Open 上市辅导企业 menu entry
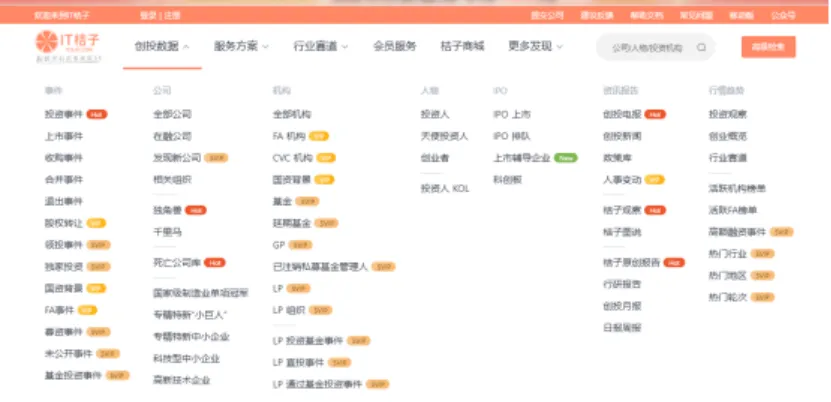 click(x=522, y=158)
